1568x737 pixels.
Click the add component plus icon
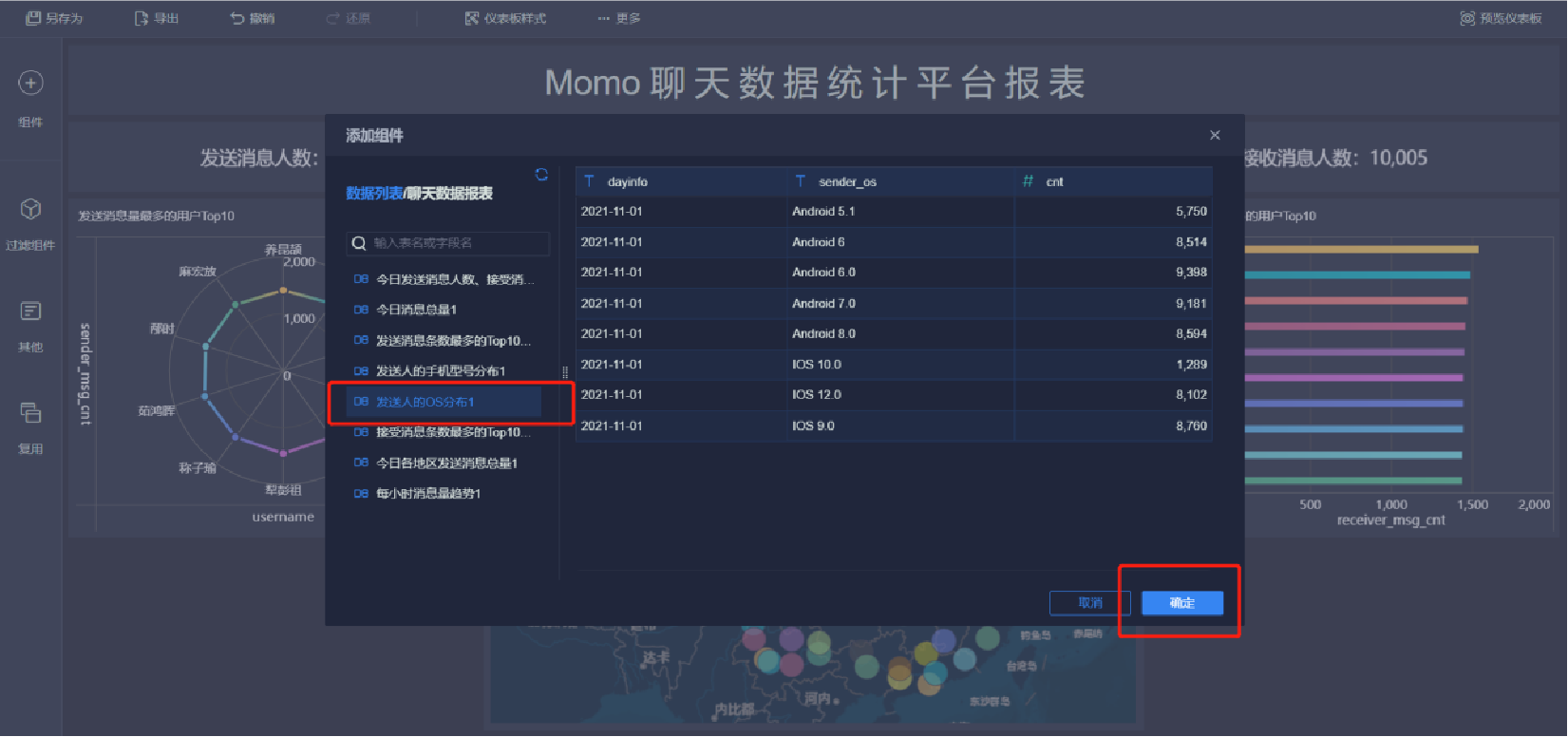point(30,84)
